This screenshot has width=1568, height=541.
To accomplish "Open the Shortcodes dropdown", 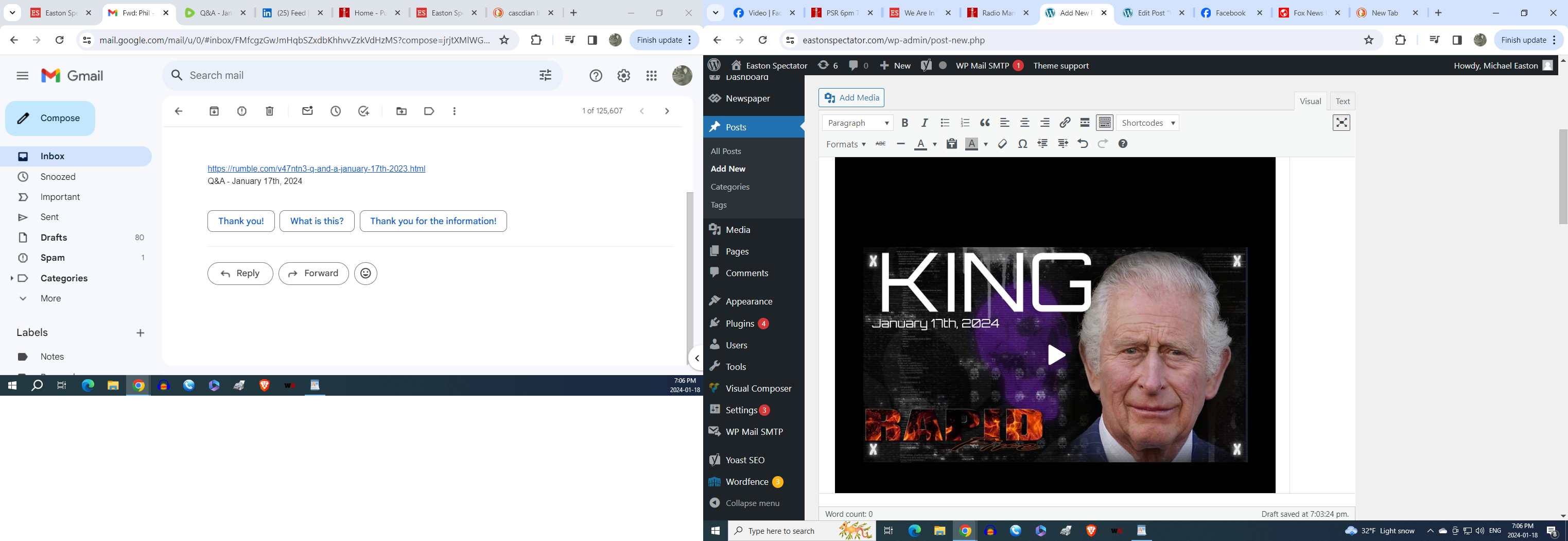I will (x=1147, y=123).
